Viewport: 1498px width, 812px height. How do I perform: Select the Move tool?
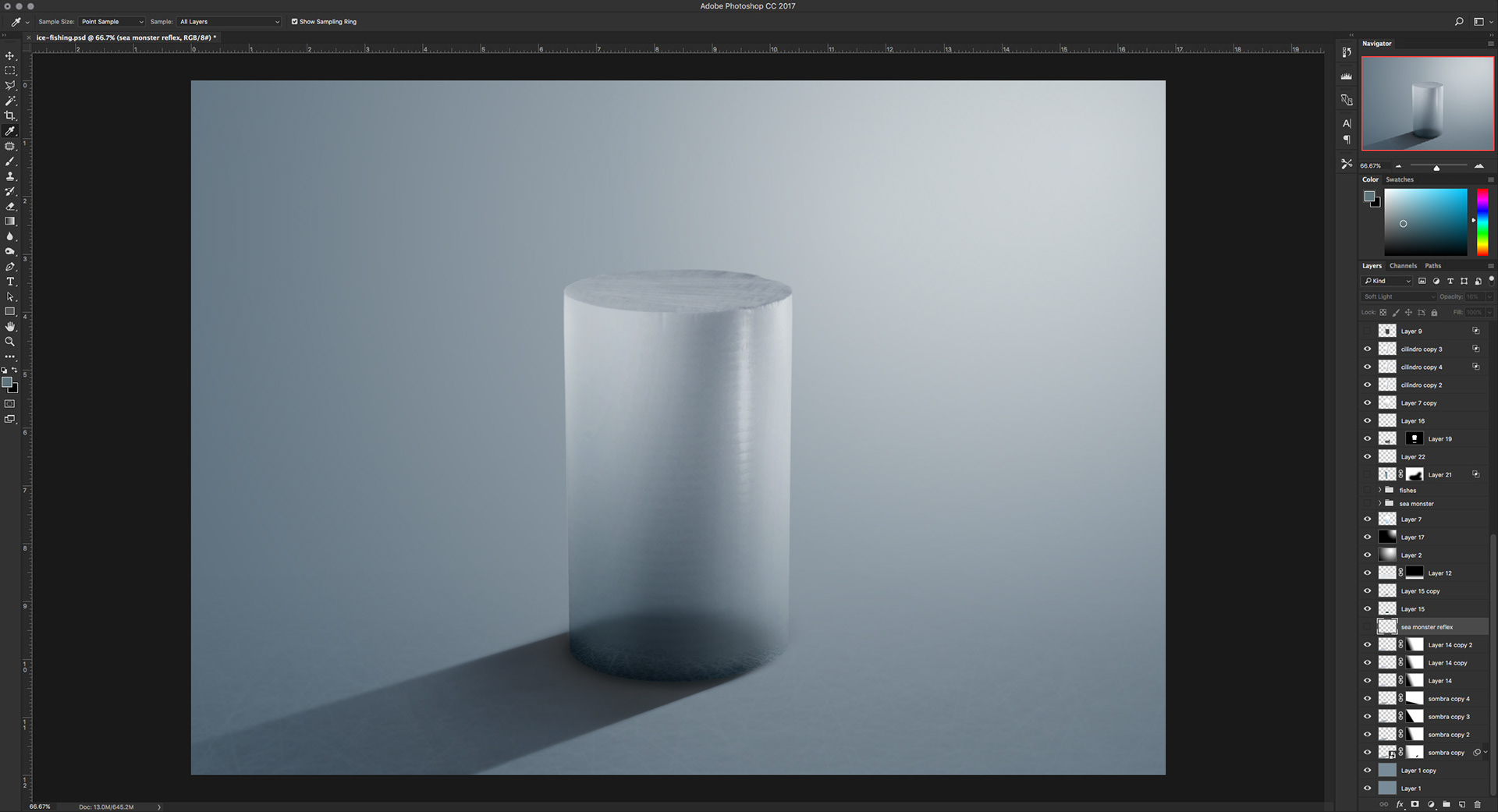(10, 56)
